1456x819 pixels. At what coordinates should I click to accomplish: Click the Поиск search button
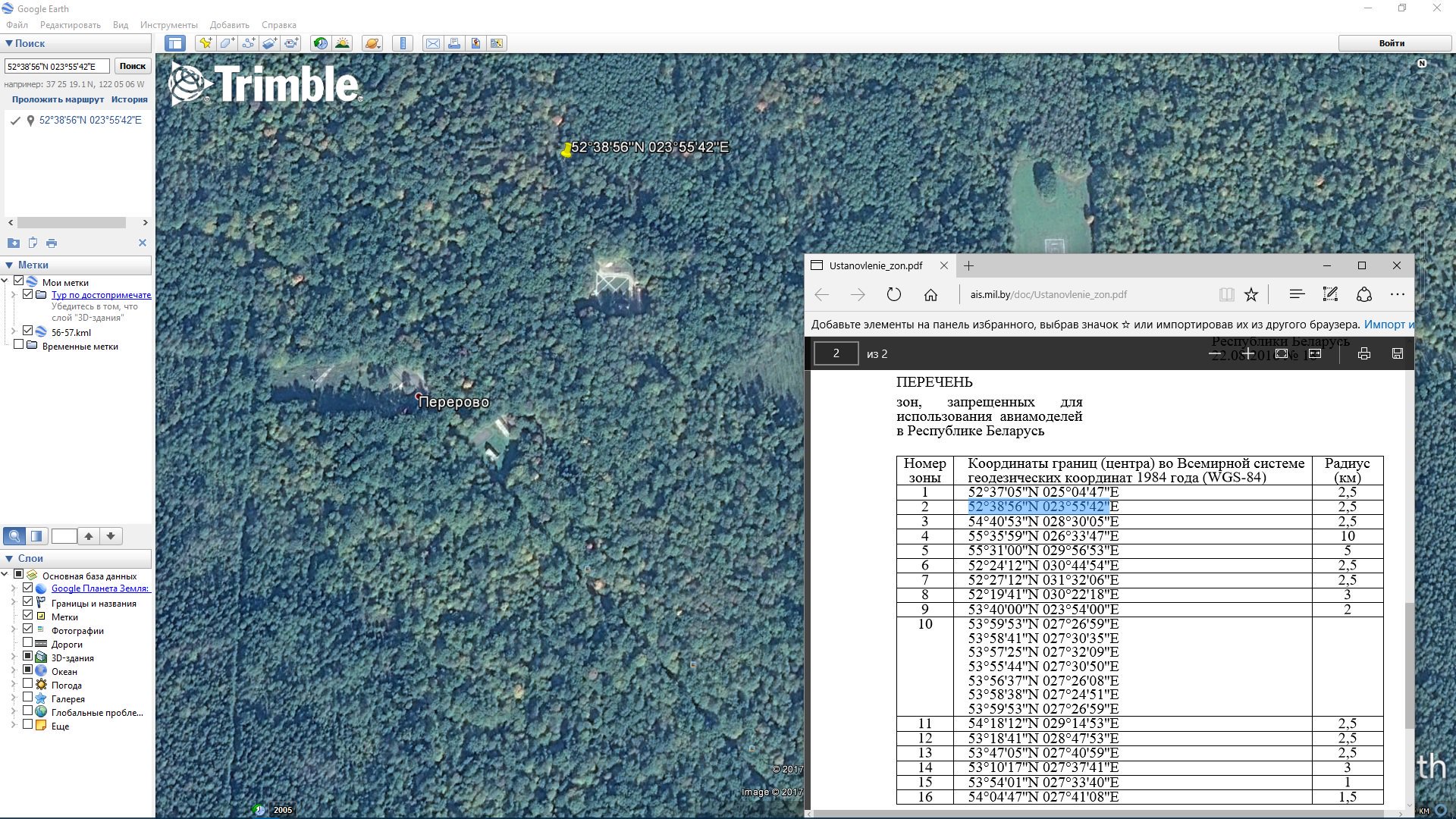point(133,66)
